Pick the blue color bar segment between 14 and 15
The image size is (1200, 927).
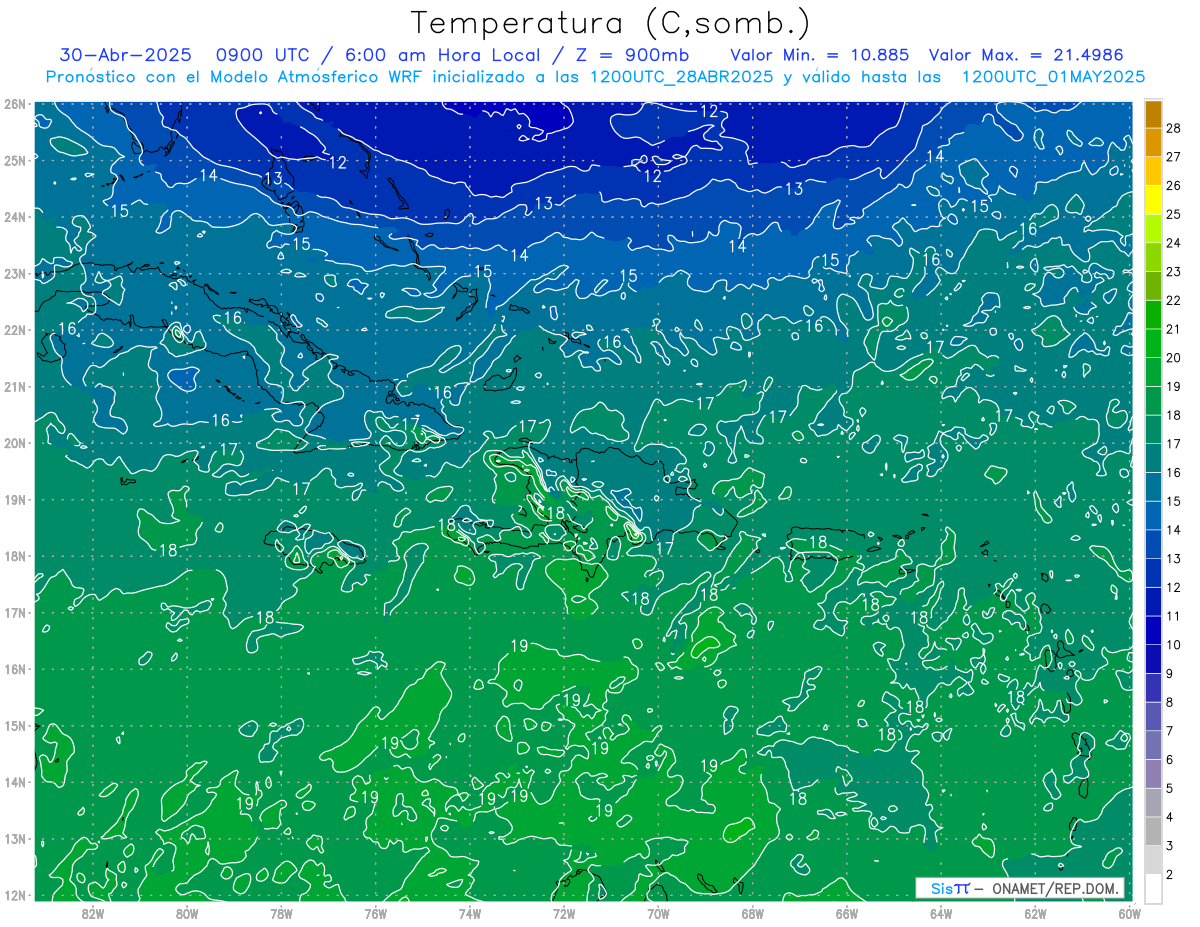pos(1153,516)
